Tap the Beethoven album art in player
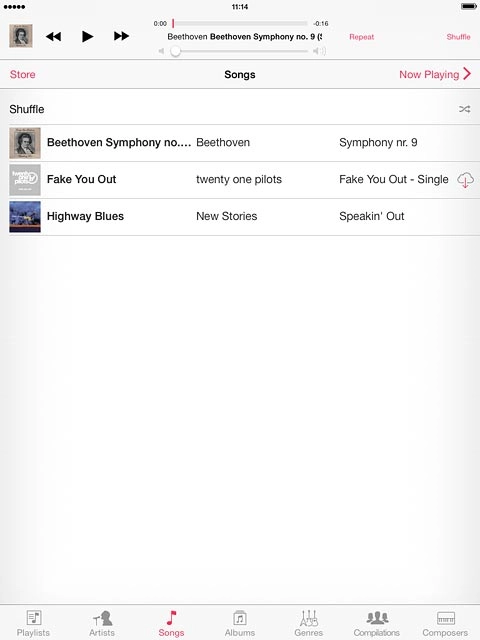480x640 pixels. click(x=21, y=36)
